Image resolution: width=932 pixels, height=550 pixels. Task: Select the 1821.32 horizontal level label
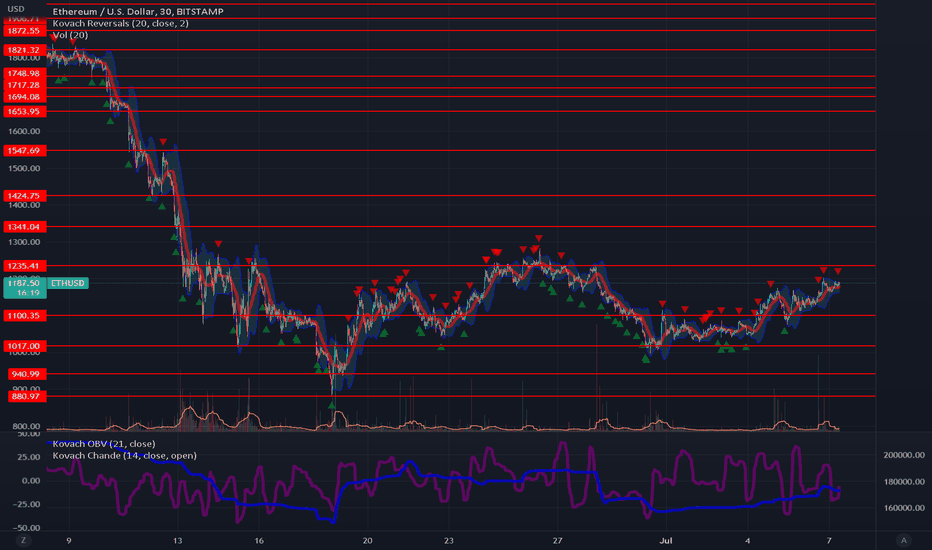pyautogui.click(x=24, y=50)
